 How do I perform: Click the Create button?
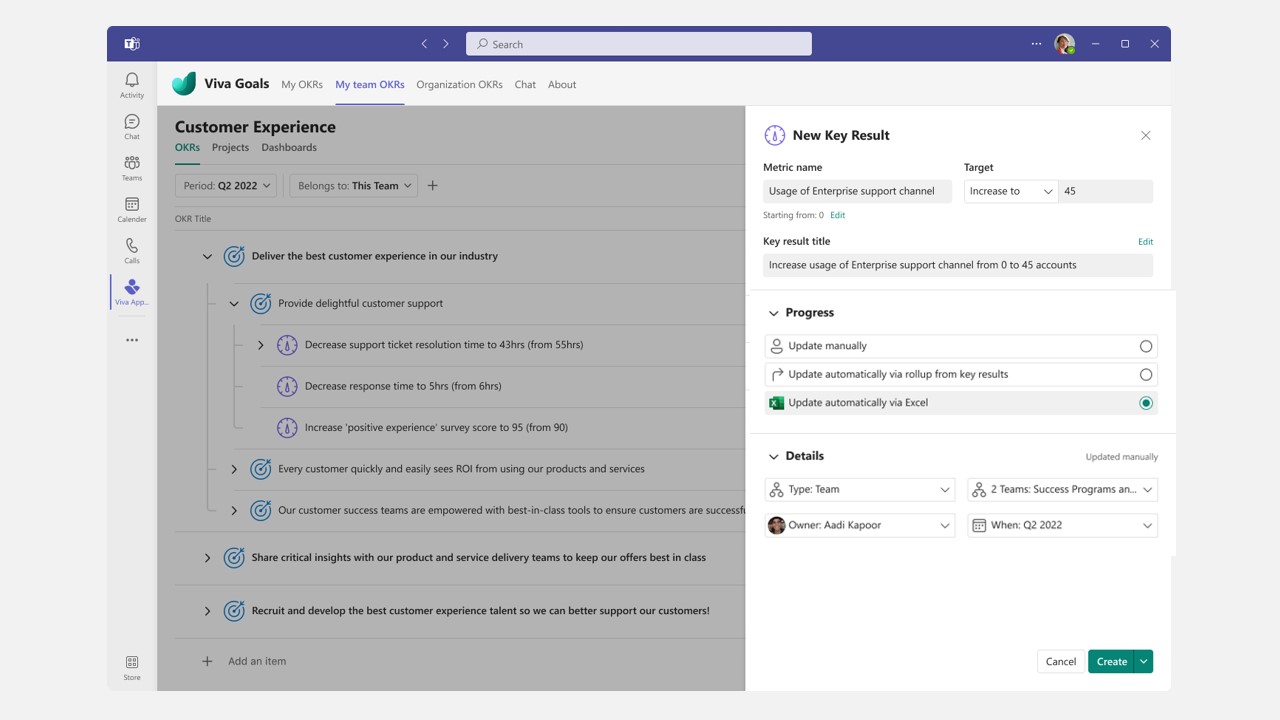pos(1111,661)
